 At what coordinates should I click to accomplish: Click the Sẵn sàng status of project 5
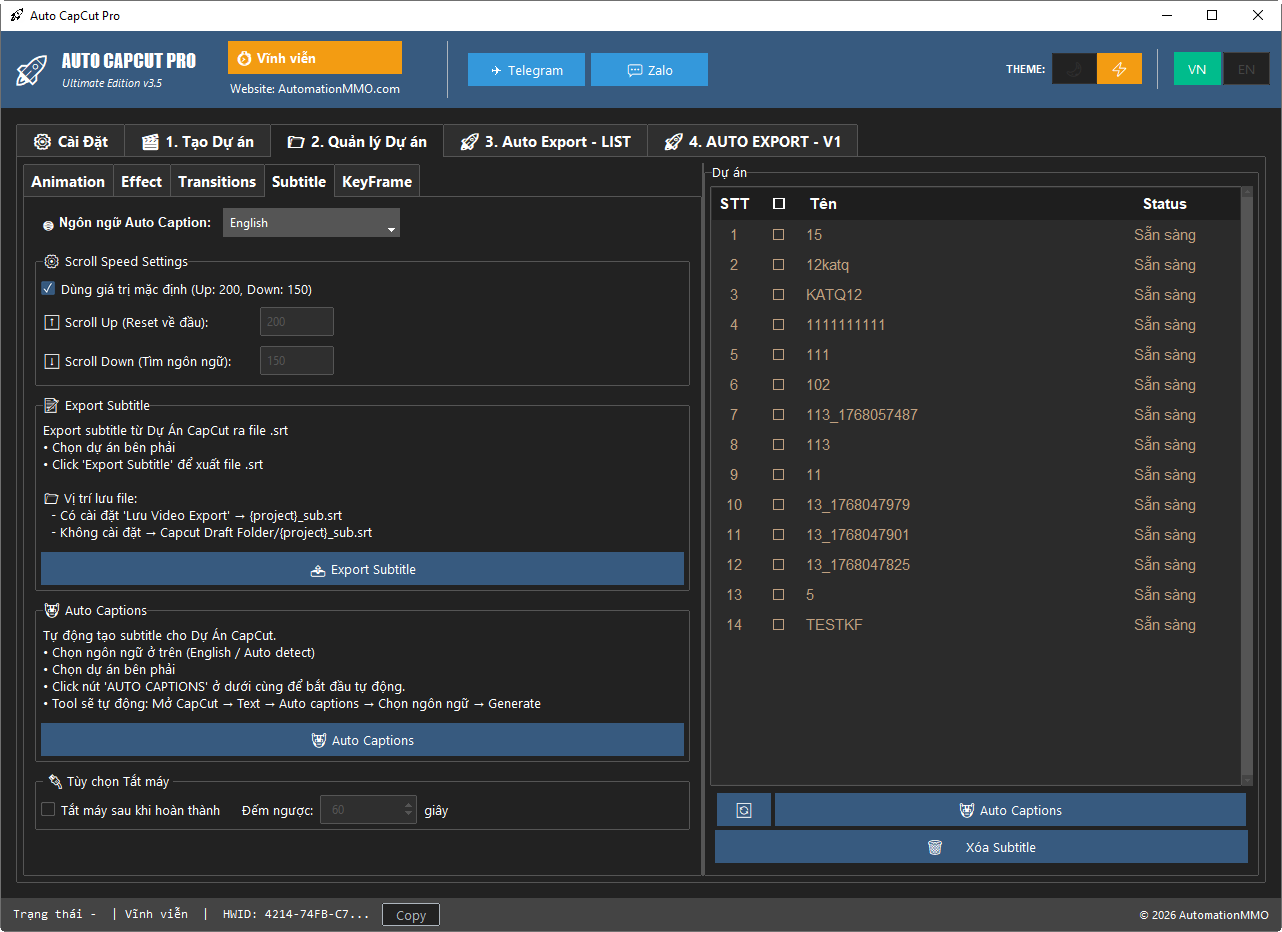[1165, 595]
